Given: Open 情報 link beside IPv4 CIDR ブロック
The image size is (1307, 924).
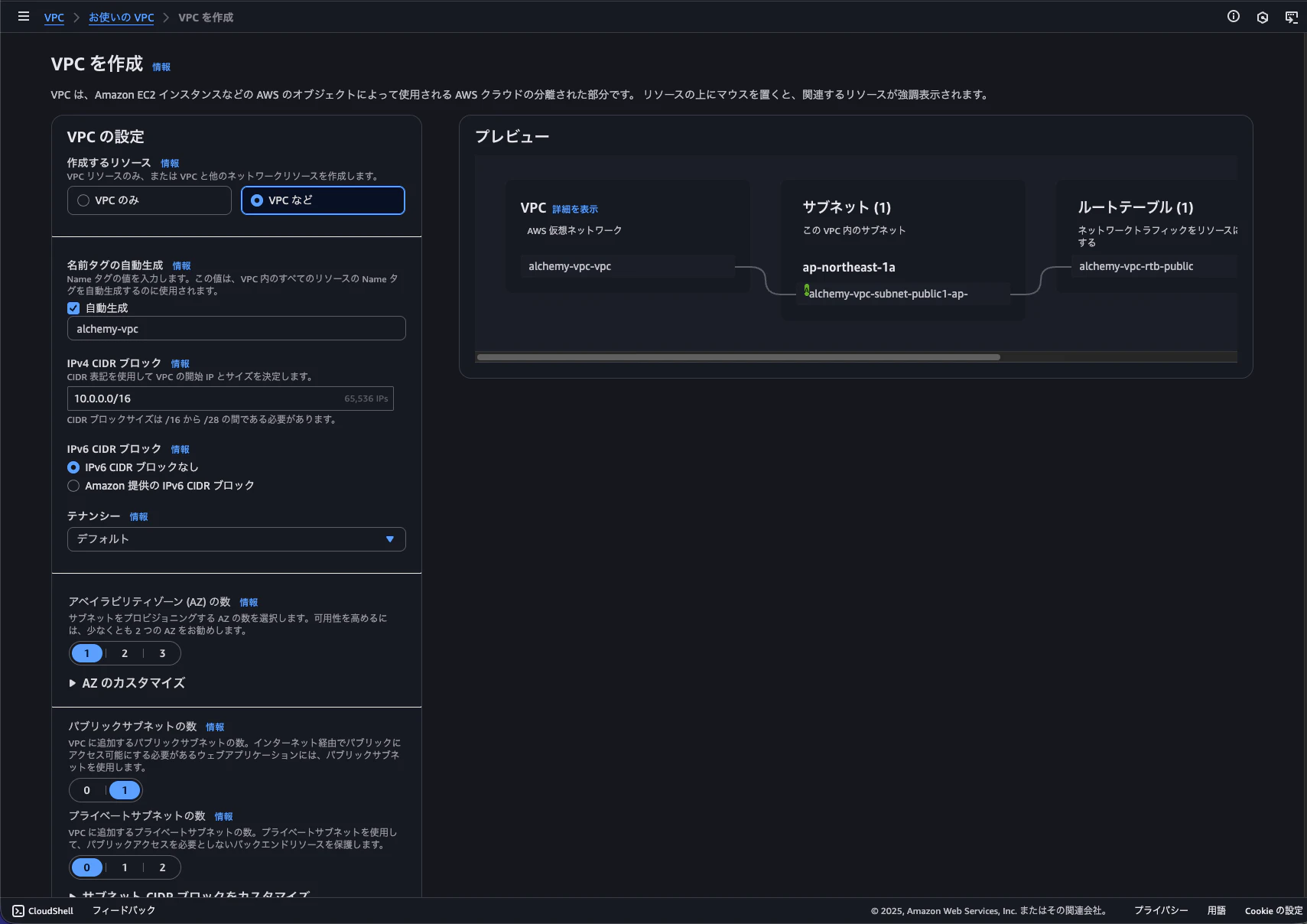Looking at the screenshot, I should point(180,364).
